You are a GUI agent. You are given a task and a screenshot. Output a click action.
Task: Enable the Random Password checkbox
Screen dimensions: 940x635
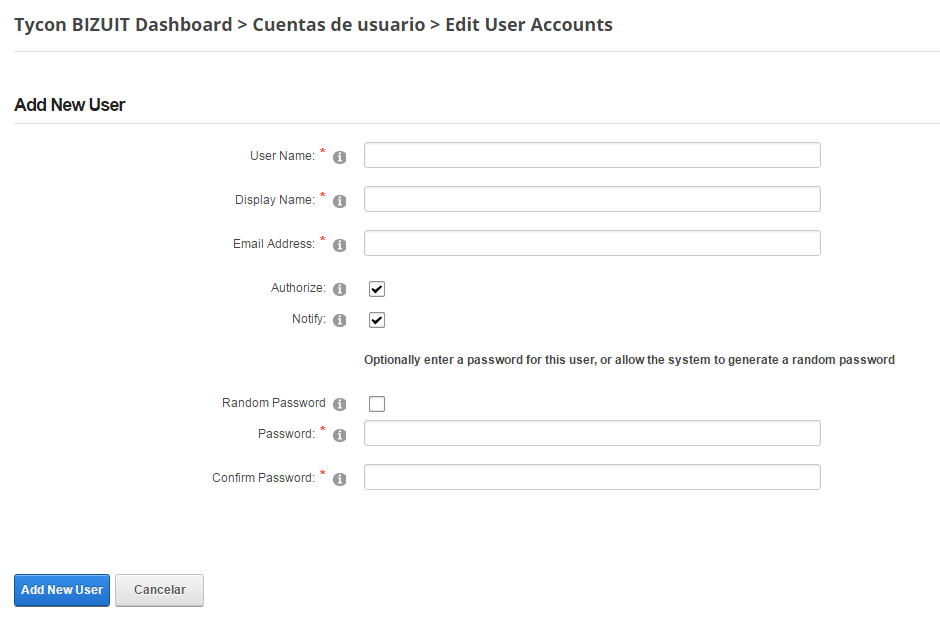376,404
